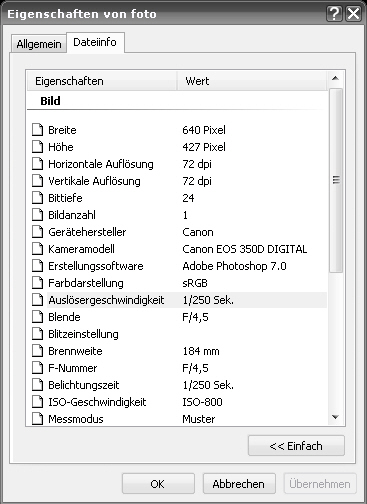Click the page icon beside Brennweite
367x504 pixels.
(x=38, y=351)
